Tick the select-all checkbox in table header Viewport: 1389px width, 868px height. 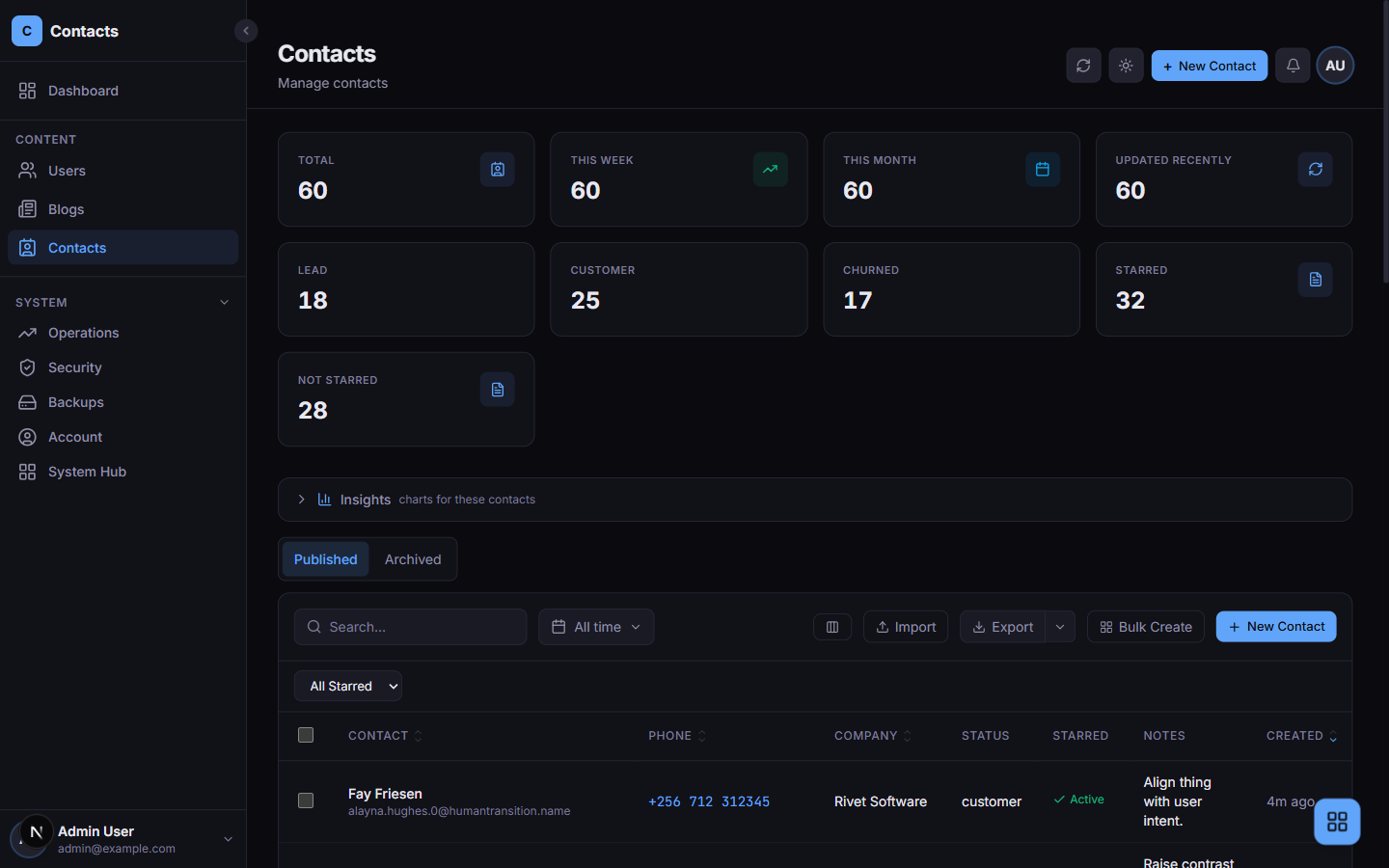point(306,735)
